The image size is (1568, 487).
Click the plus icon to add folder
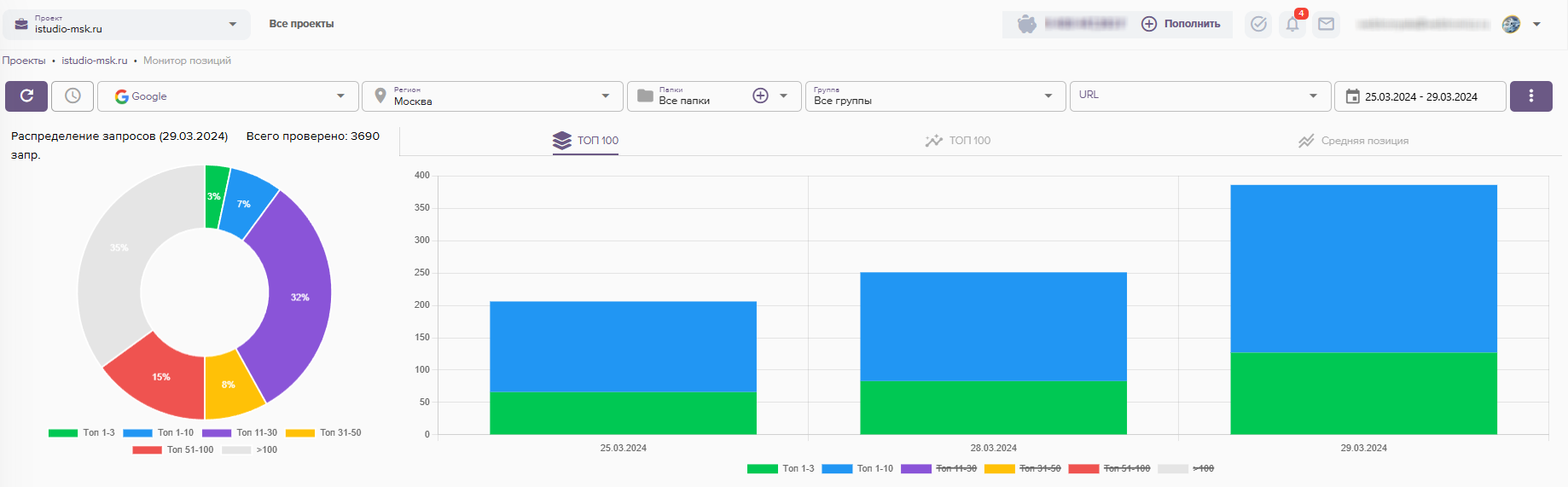[760, 96]
